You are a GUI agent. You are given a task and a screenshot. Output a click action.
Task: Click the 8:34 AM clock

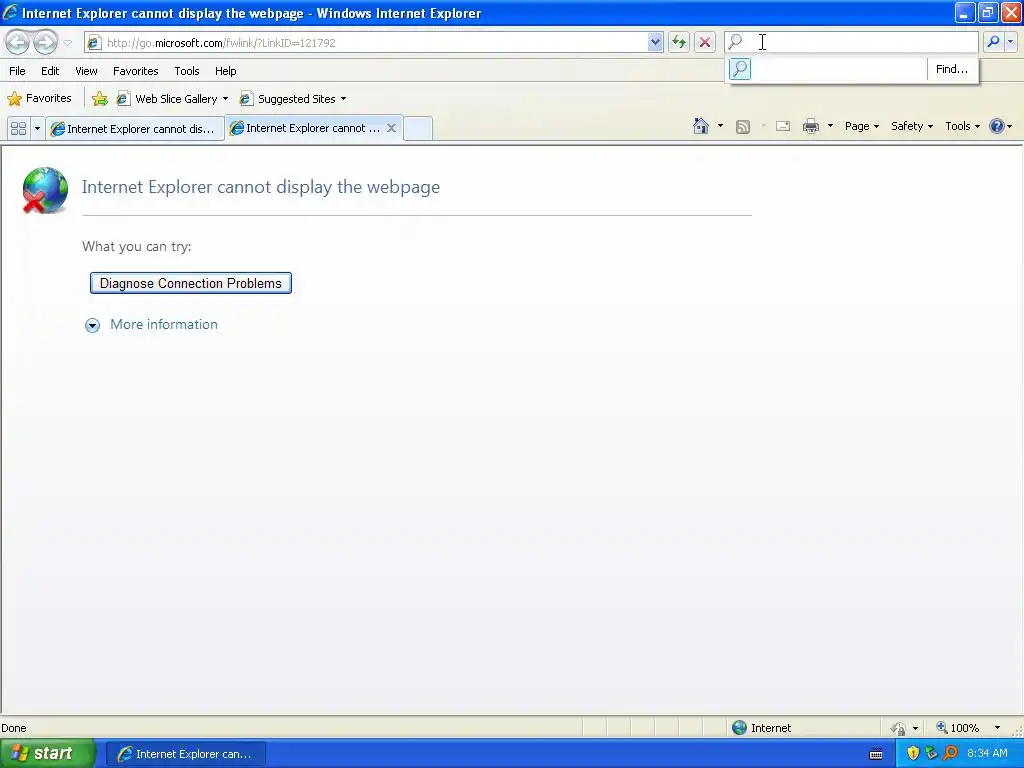(987, 753)
